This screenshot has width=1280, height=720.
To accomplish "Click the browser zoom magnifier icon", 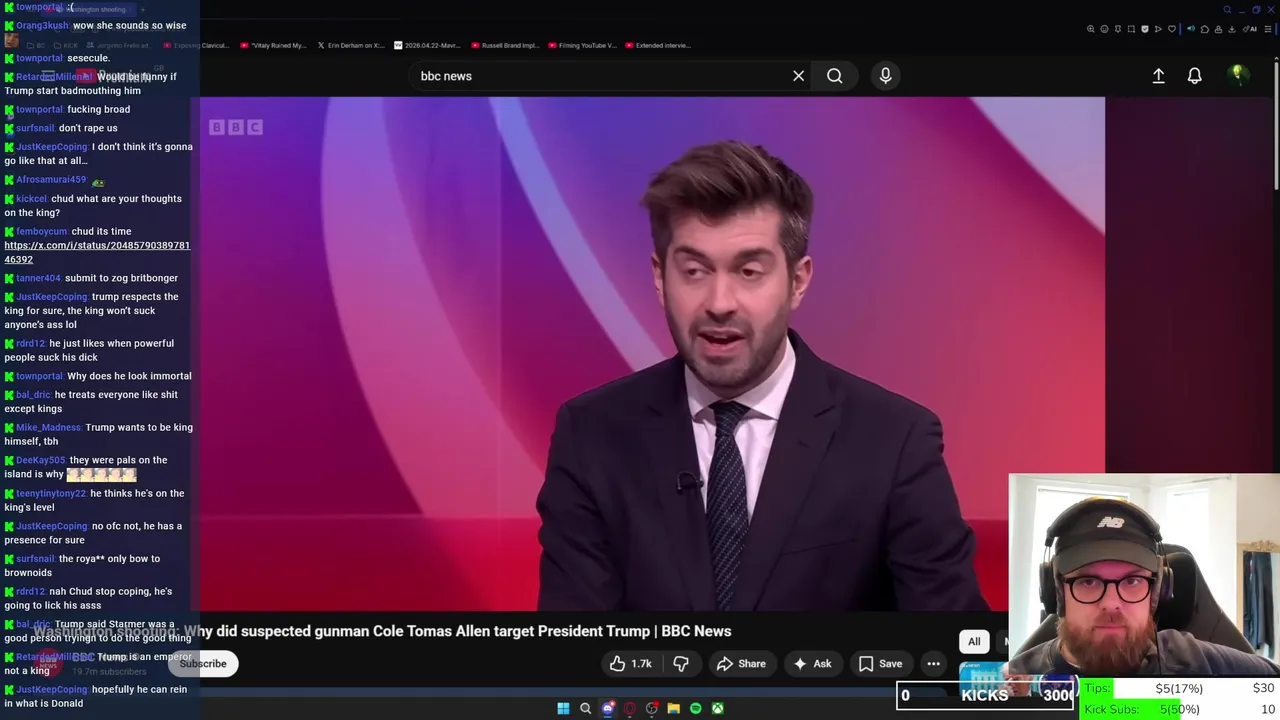I will pyautogui.click(x=1091, y=29).
